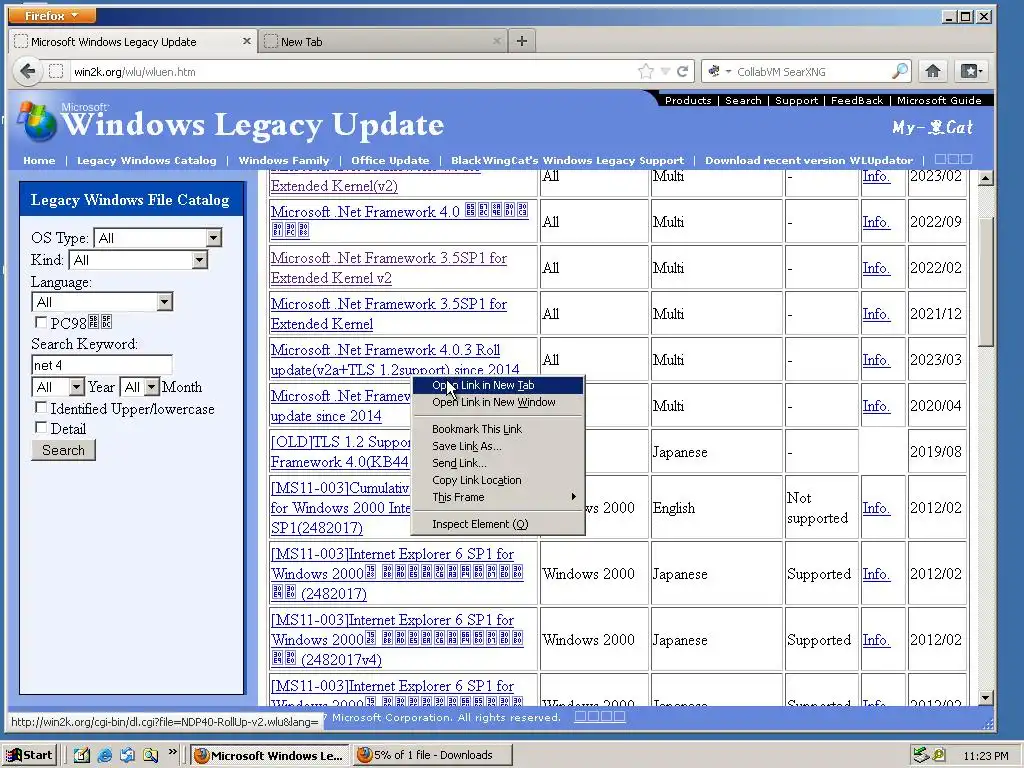
Task: Click the URL address bar
Action: tap(353, 71)
